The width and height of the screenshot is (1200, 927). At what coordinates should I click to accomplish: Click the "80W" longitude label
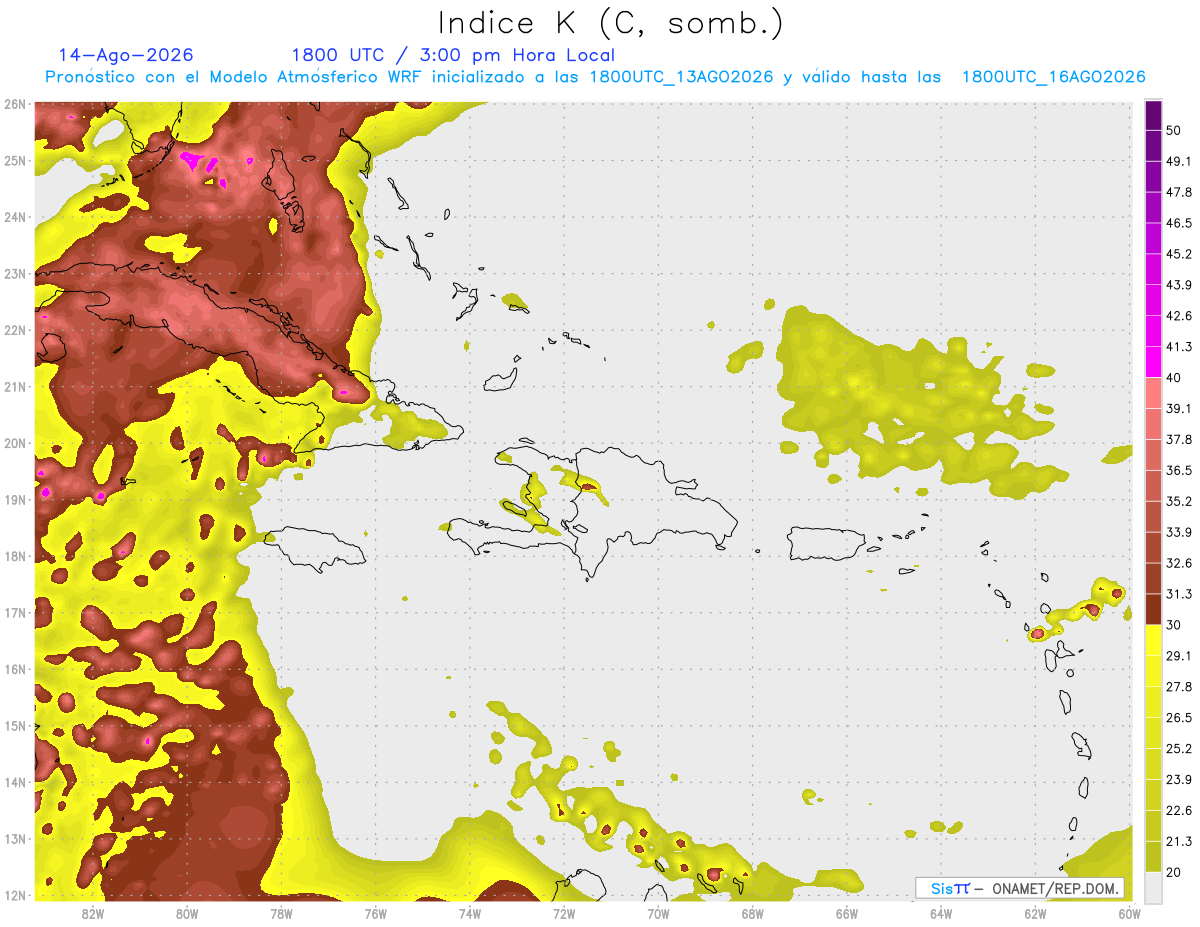[x=187, y=913]
